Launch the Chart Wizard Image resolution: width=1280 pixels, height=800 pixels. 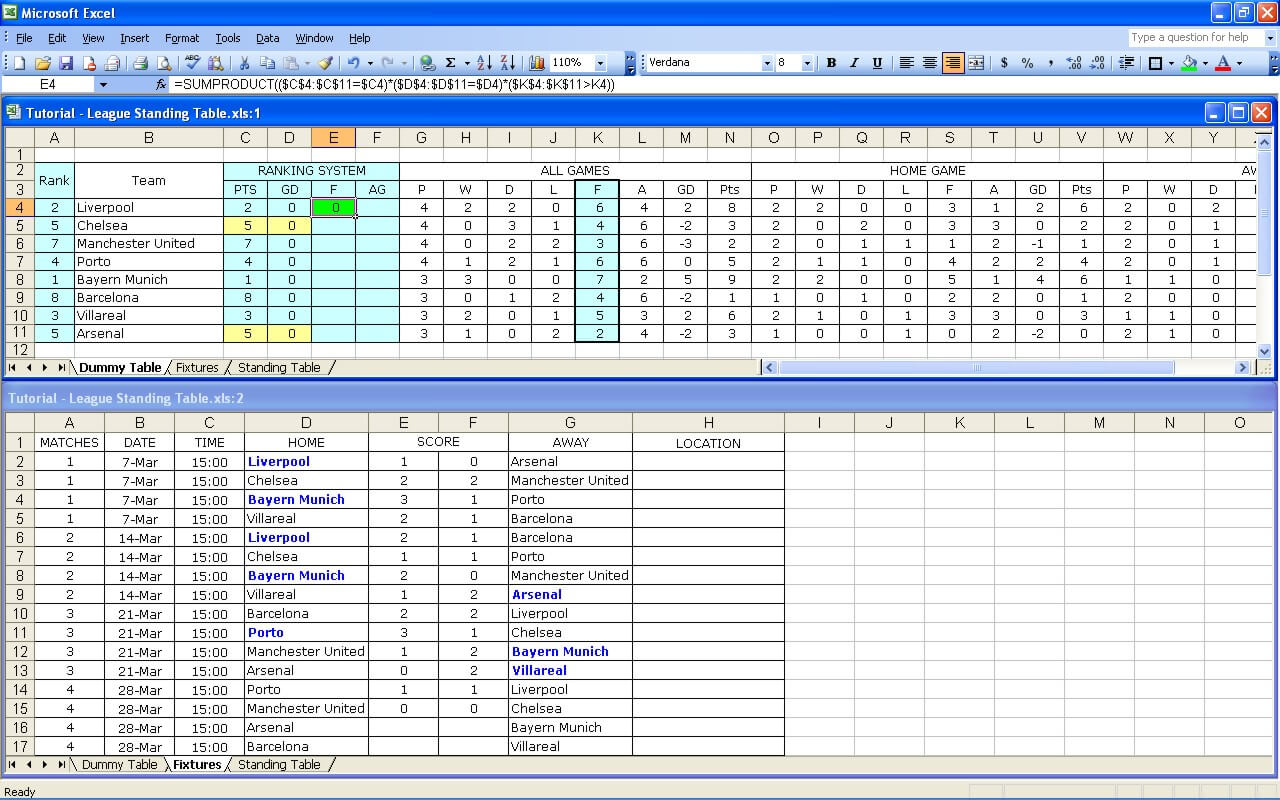[x=537, y=63]
